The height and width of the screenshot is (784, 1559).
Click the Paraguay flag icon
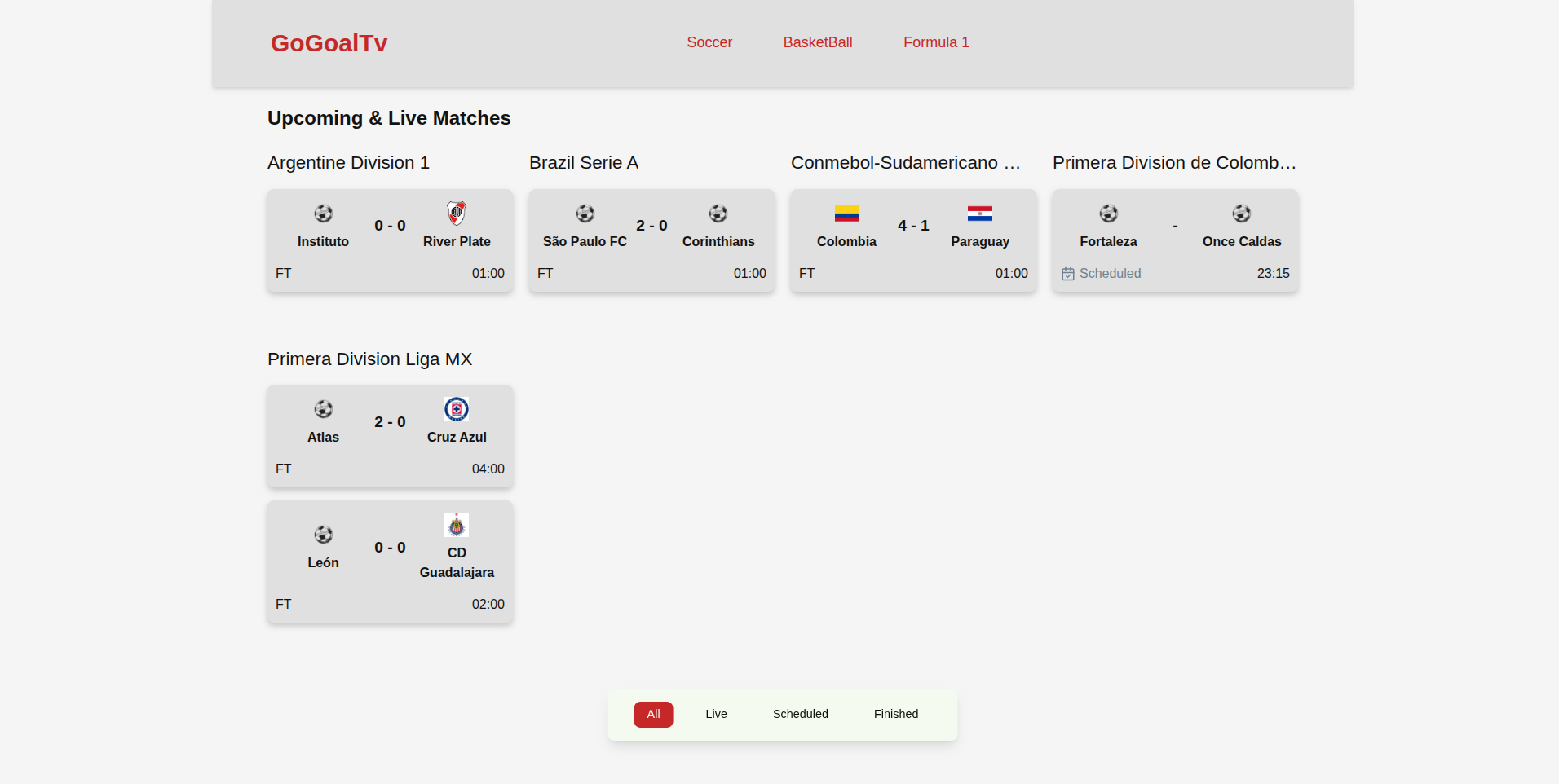tap(979, 214)
